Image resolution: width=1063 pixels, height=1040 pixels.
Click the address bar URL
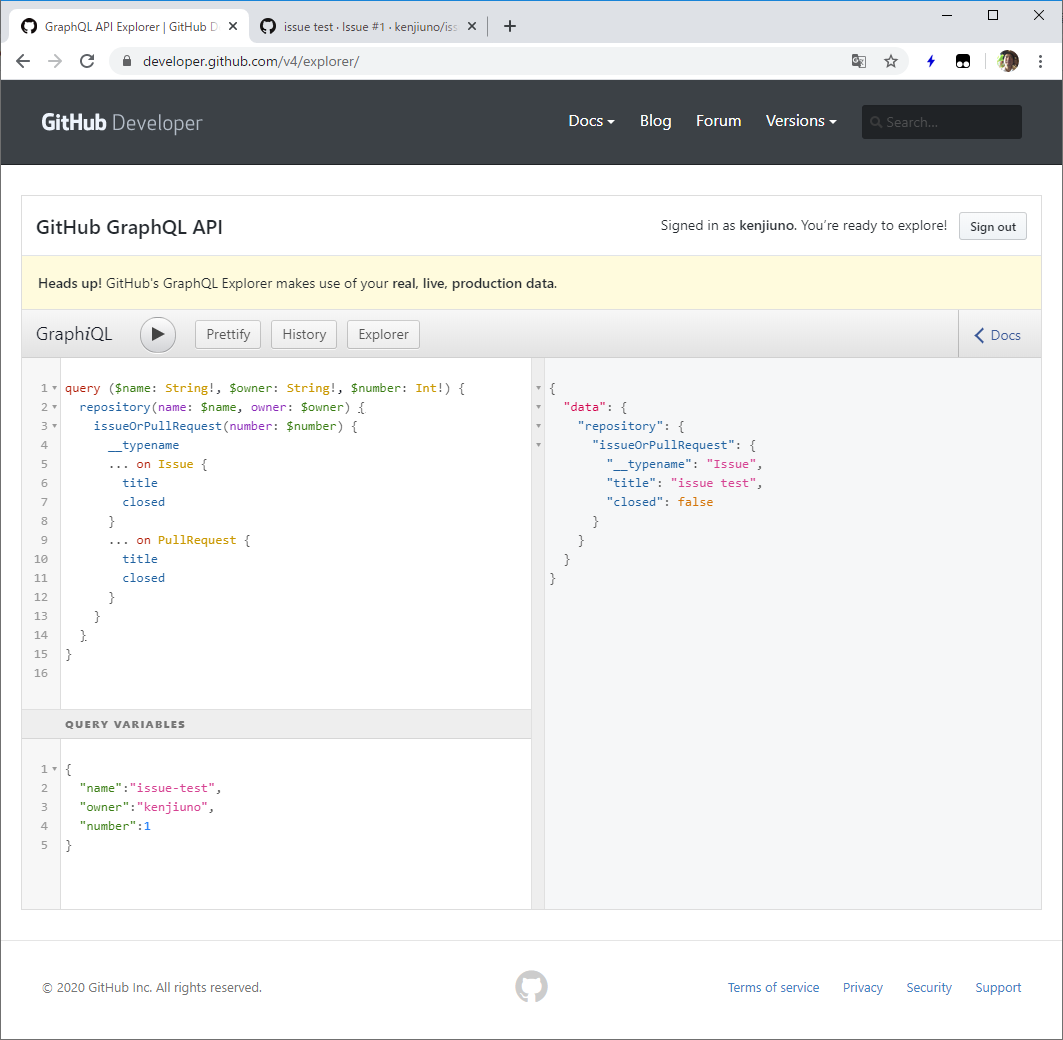tap(251, 62)
